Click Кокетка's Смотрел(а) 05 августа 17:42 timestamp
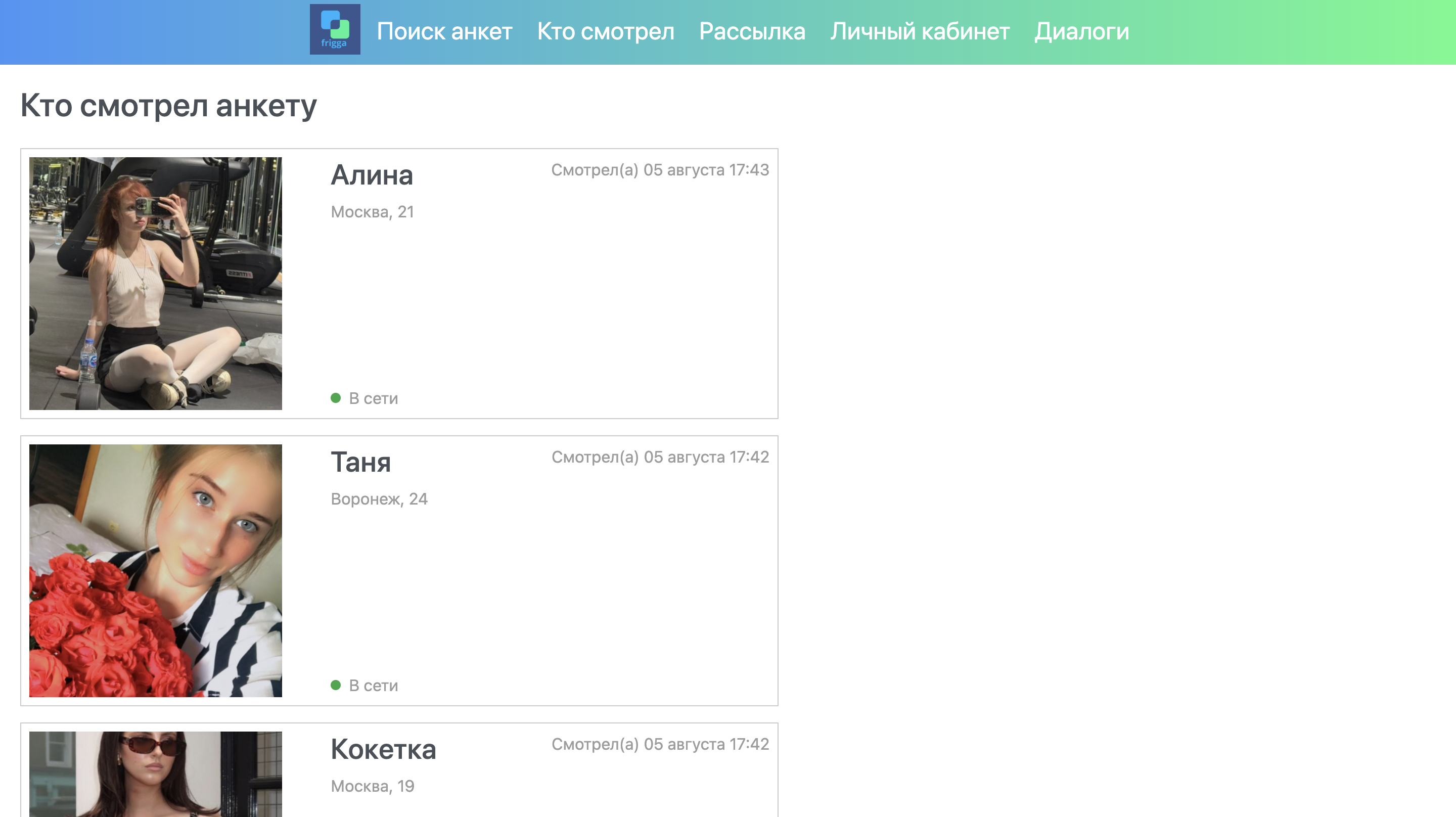This screenshot has height=817, width=1456. point(660,745)
